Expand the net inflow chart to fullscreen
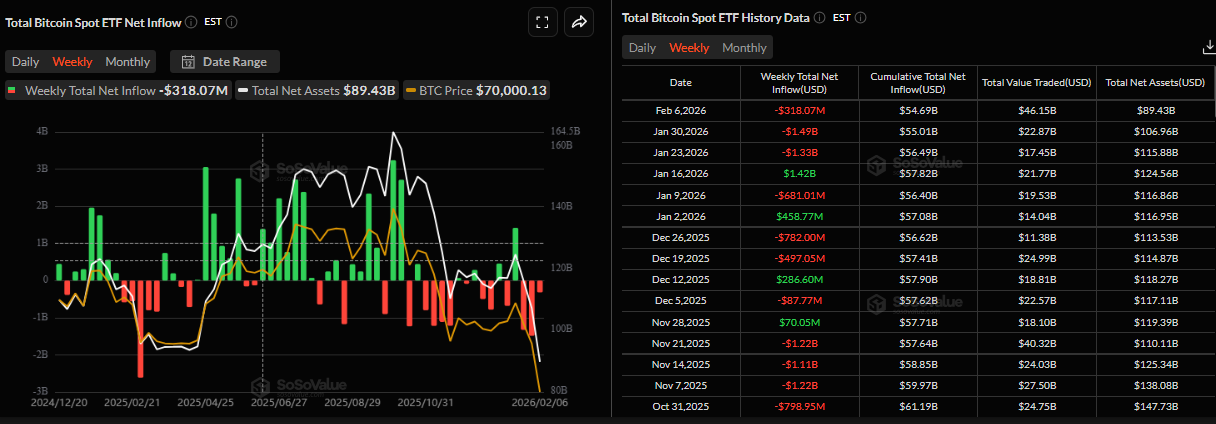 point(541,22)
